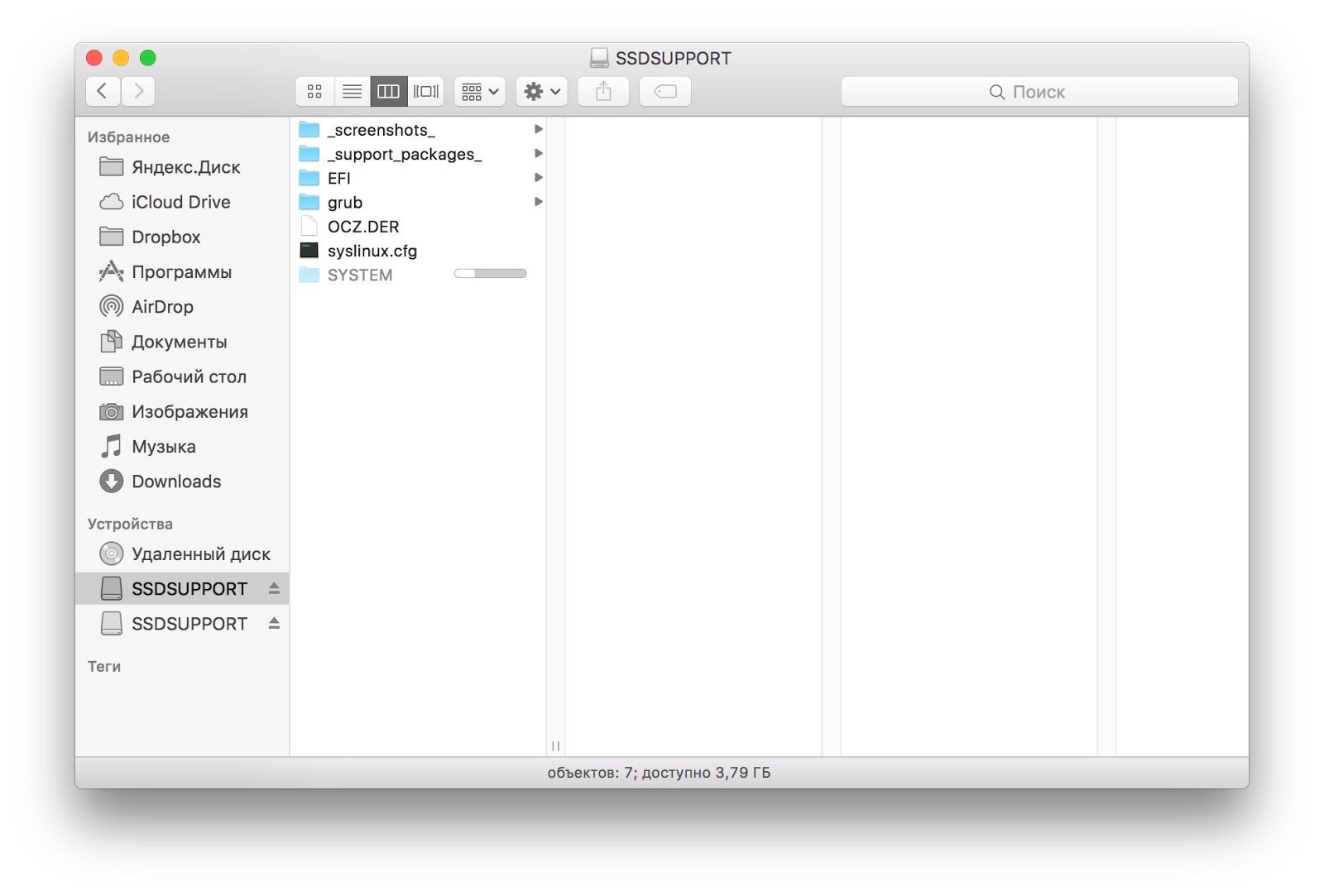Select the _support_packages_ folder
This screenshot has width=1324, height=896.
click(x=418, y=154)
